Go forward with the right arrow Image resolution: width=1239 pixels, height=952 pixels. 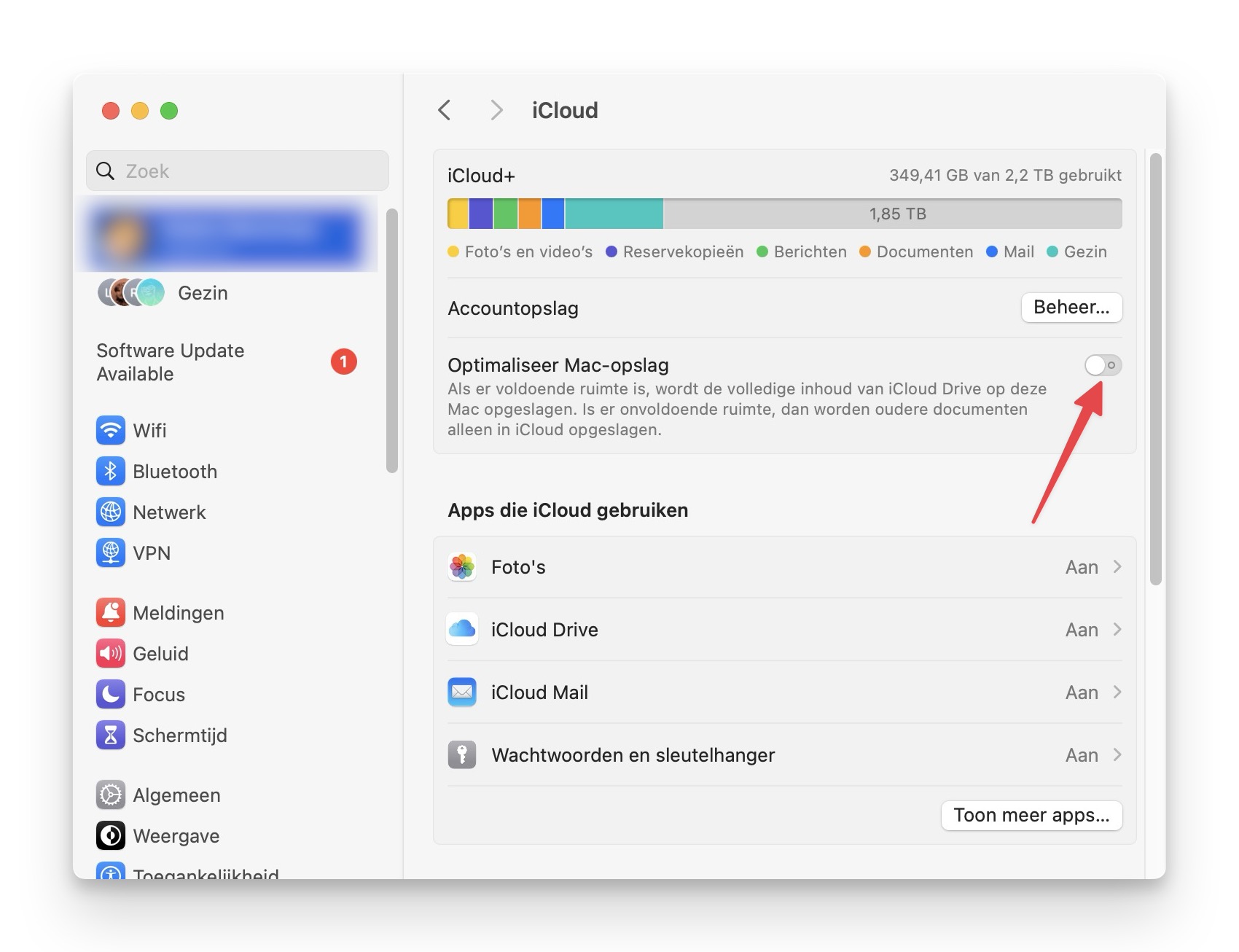click(496, 110)
